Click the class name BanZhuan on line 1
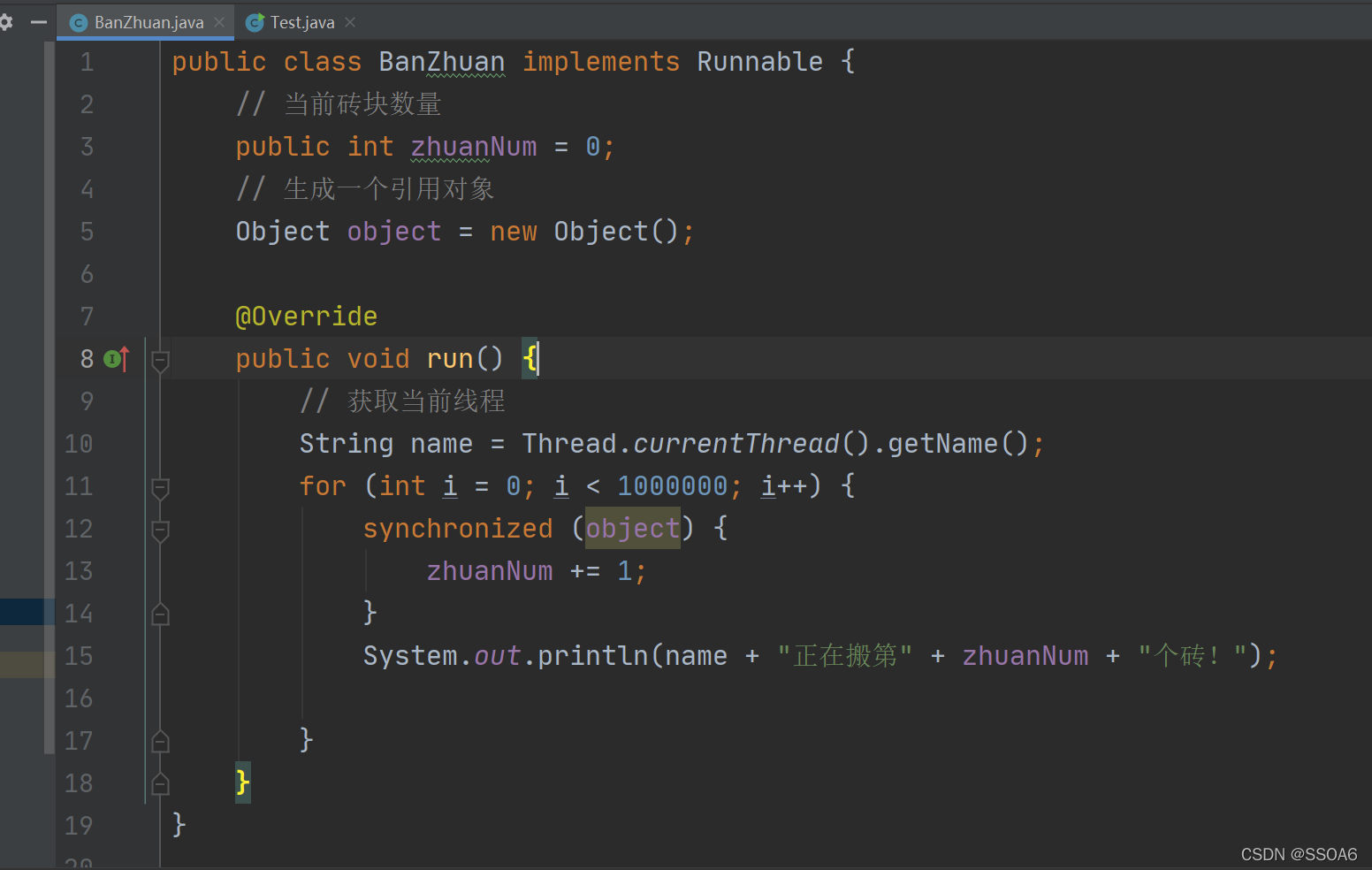The image size is (1372, 870). click(x=442, y=62)
